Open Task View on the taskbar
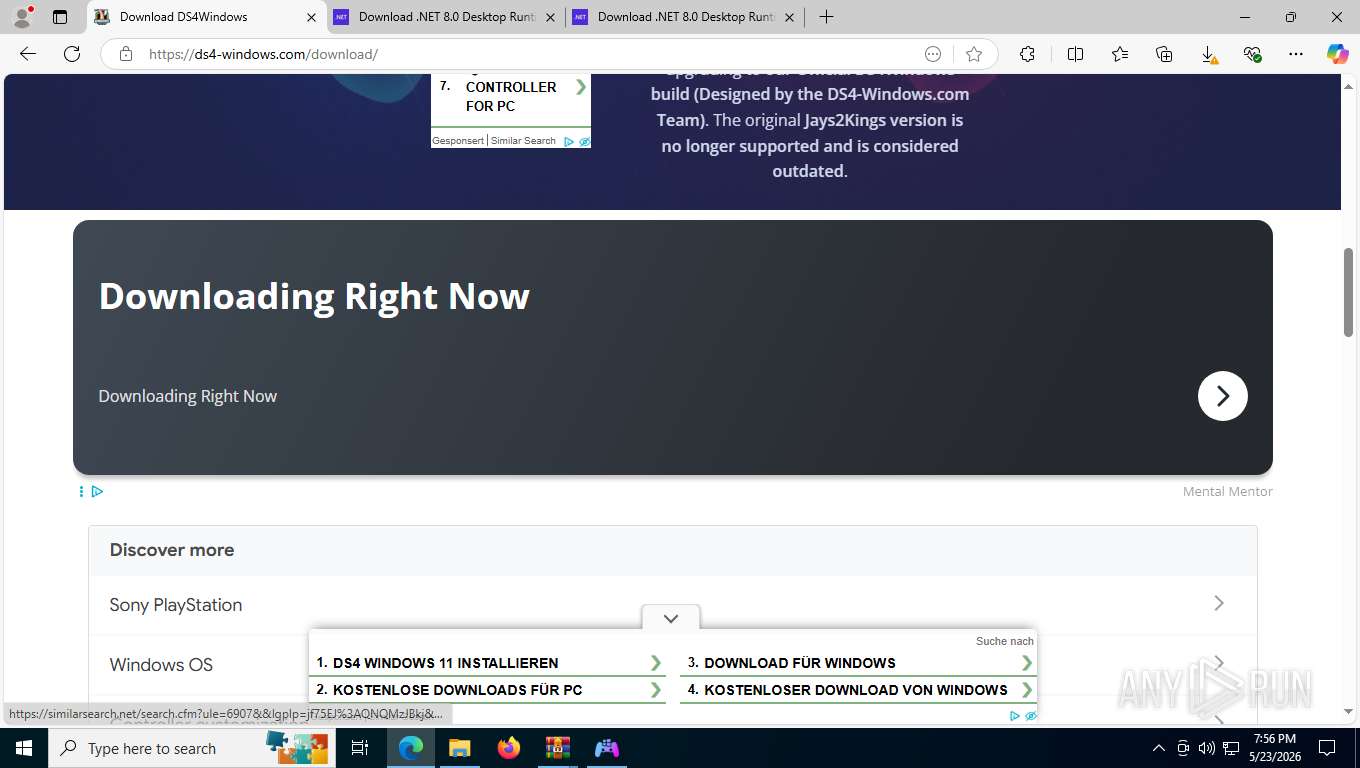The image size is (1360, 768). (x=360, y=748)
